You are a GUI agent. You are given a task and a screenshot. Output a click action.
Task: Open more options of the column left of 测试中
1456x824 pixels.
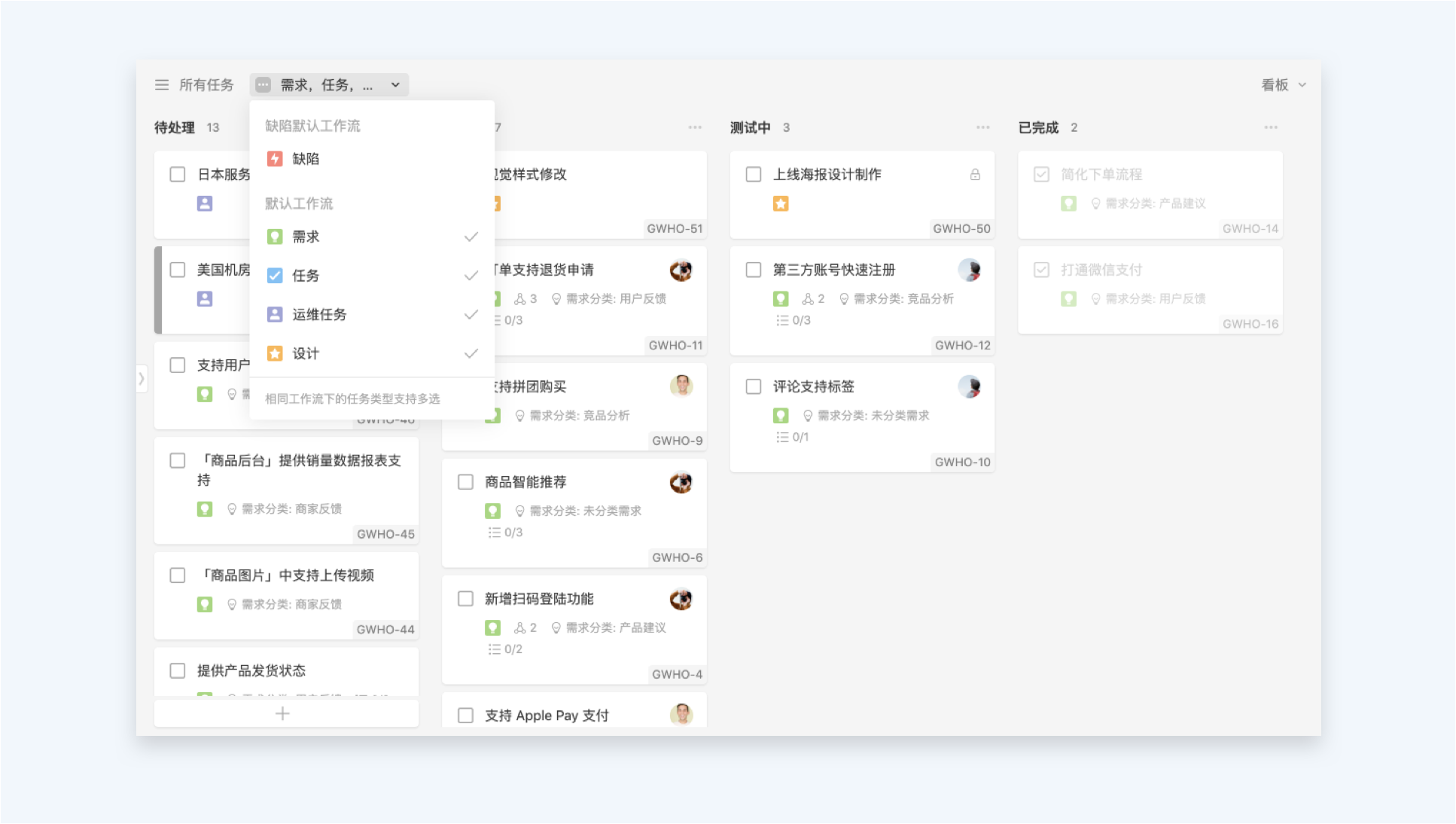695,127
